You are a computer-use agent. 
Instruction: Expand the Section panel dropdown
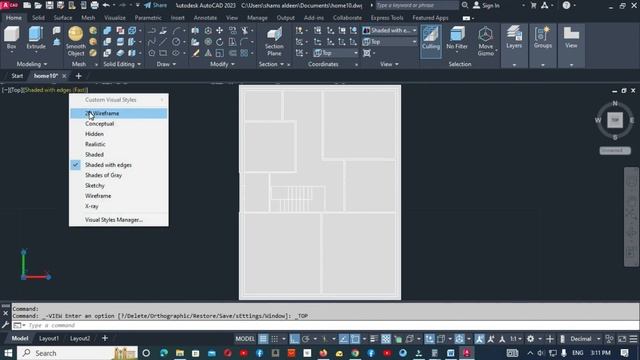pyautogui.click(x=271, y=64)
